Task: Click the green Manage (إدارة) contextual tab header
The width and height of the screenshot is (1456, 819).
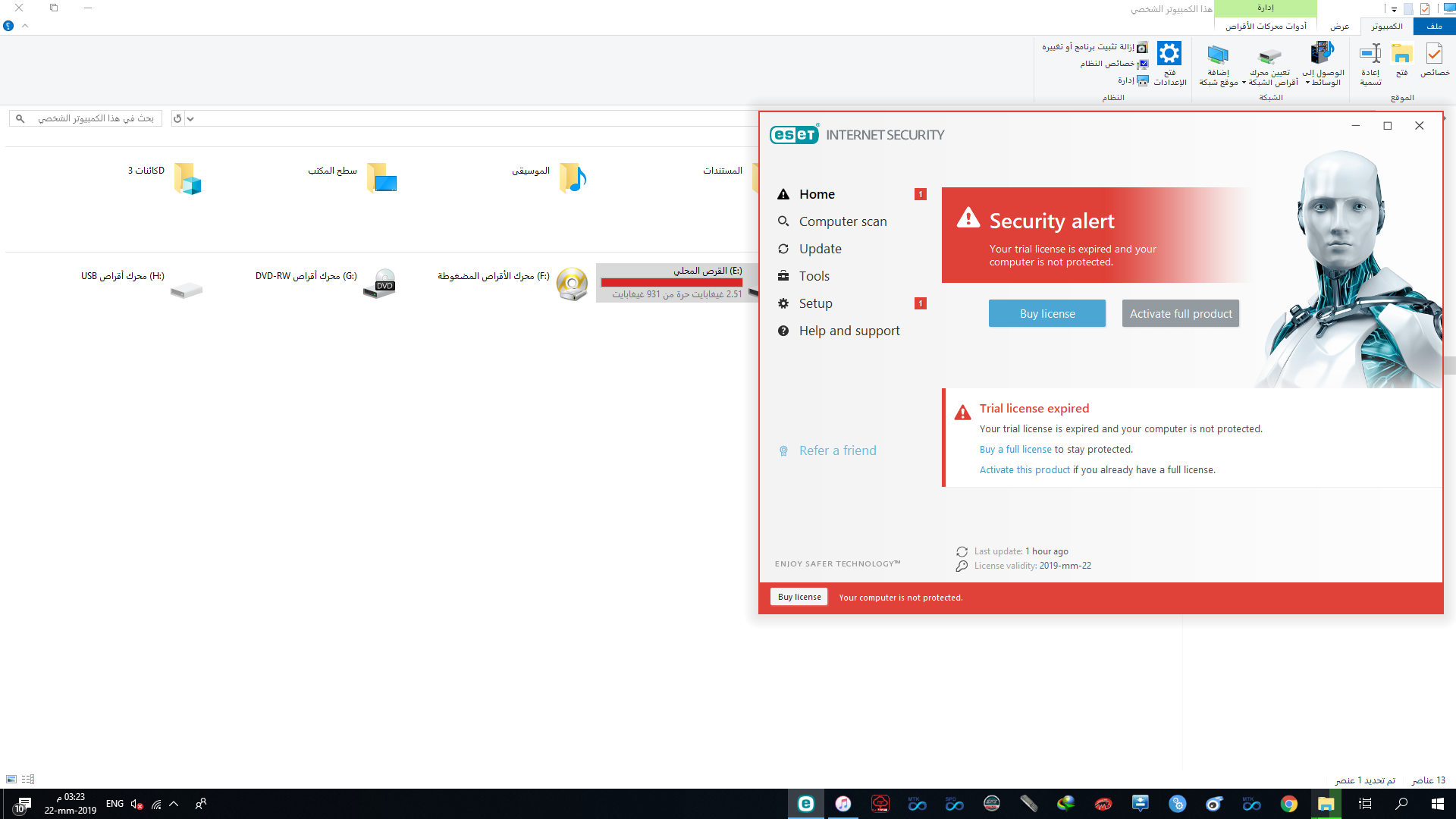Action: pyautogui.click(x=1265, y=8)
